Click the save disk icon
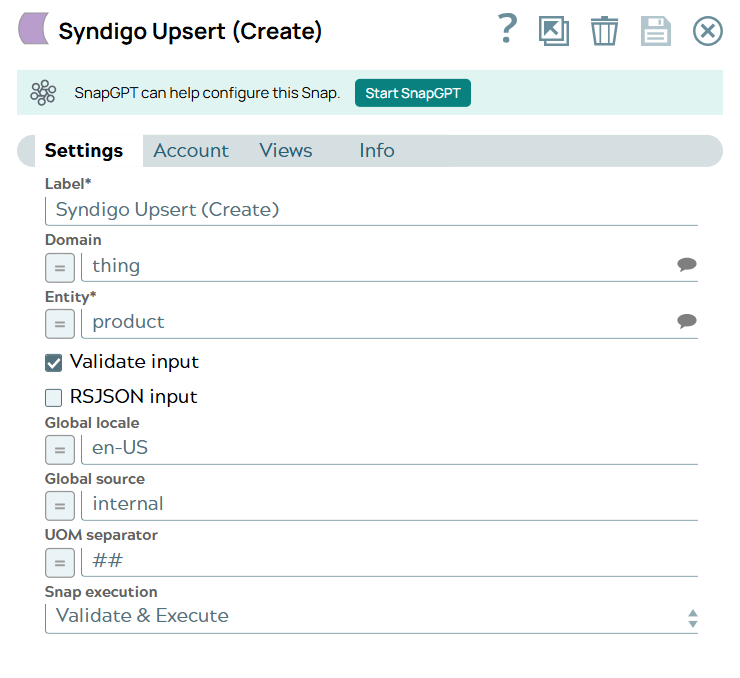The height and width of the screenshot is (678, 740). [x=656, y=31]
